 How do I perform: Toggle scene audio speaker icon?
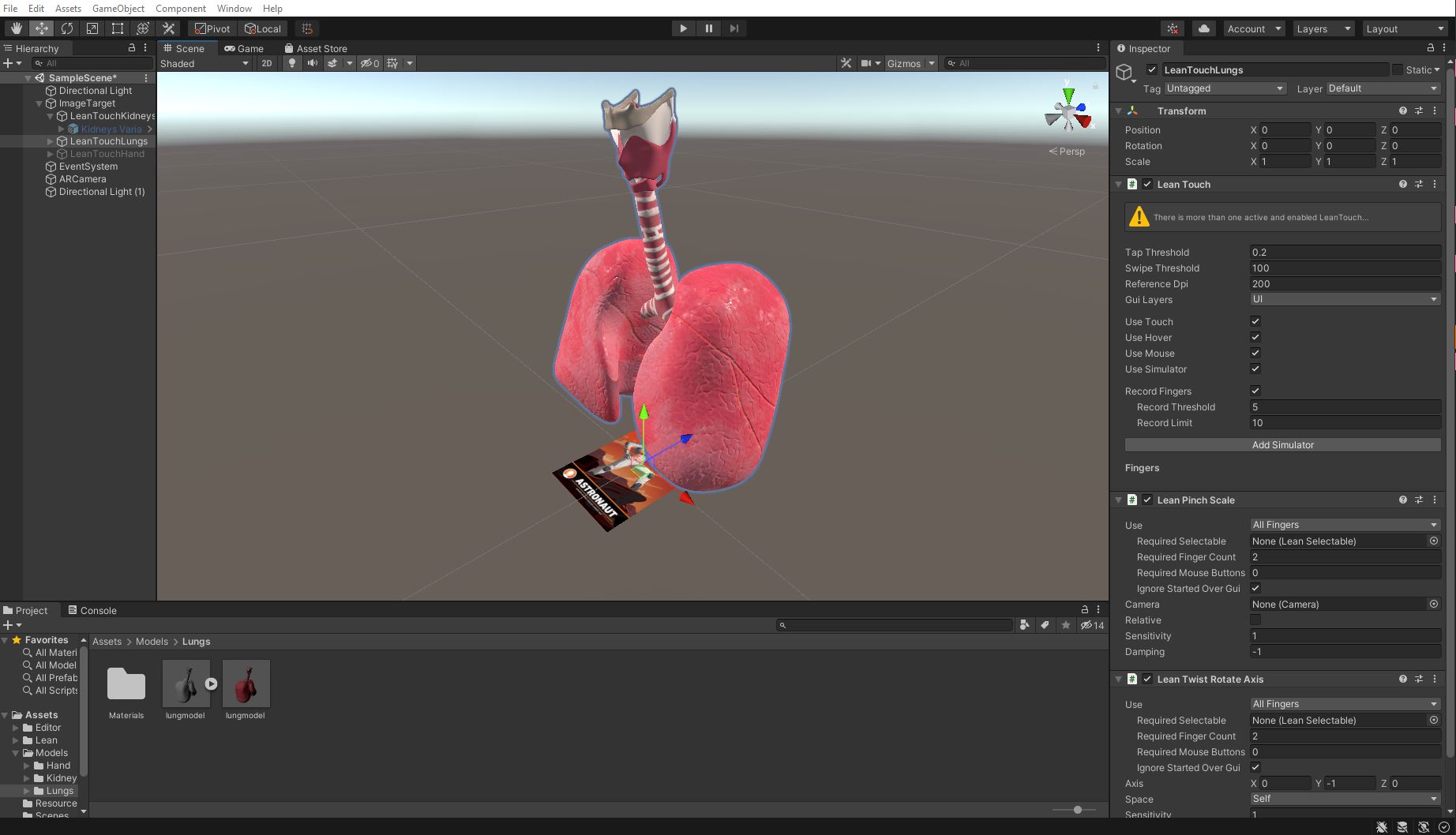click(x=313, y=63)
